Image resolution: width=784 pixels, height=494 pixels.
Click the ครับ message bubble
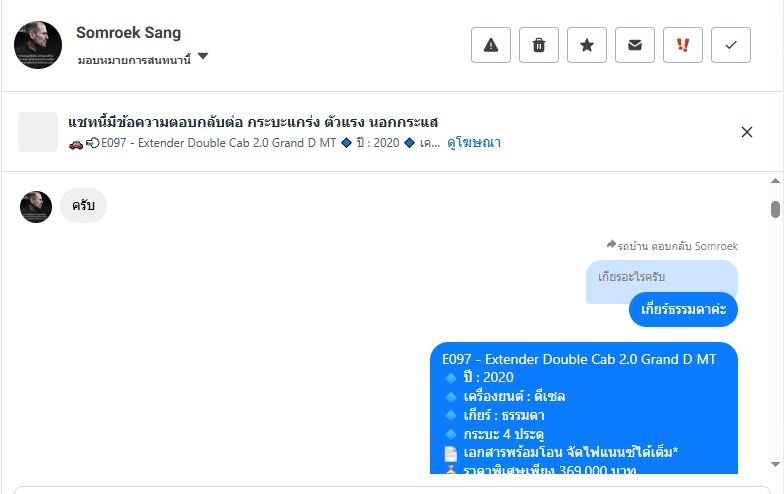pos(83,206)
